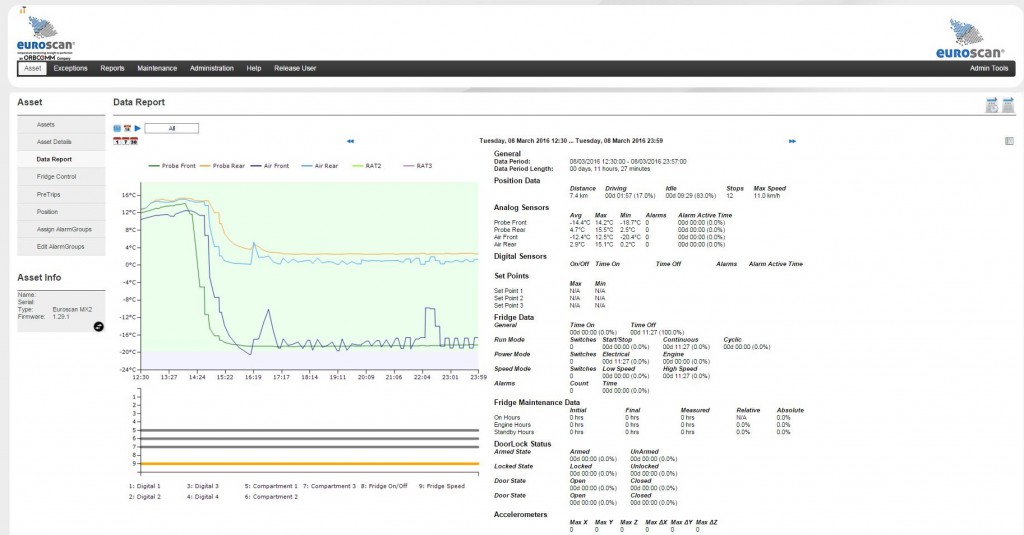Toggle the Air Rear legend entry
The width and height of the screenshot is (1024, 535).
[x=320, y=166]
